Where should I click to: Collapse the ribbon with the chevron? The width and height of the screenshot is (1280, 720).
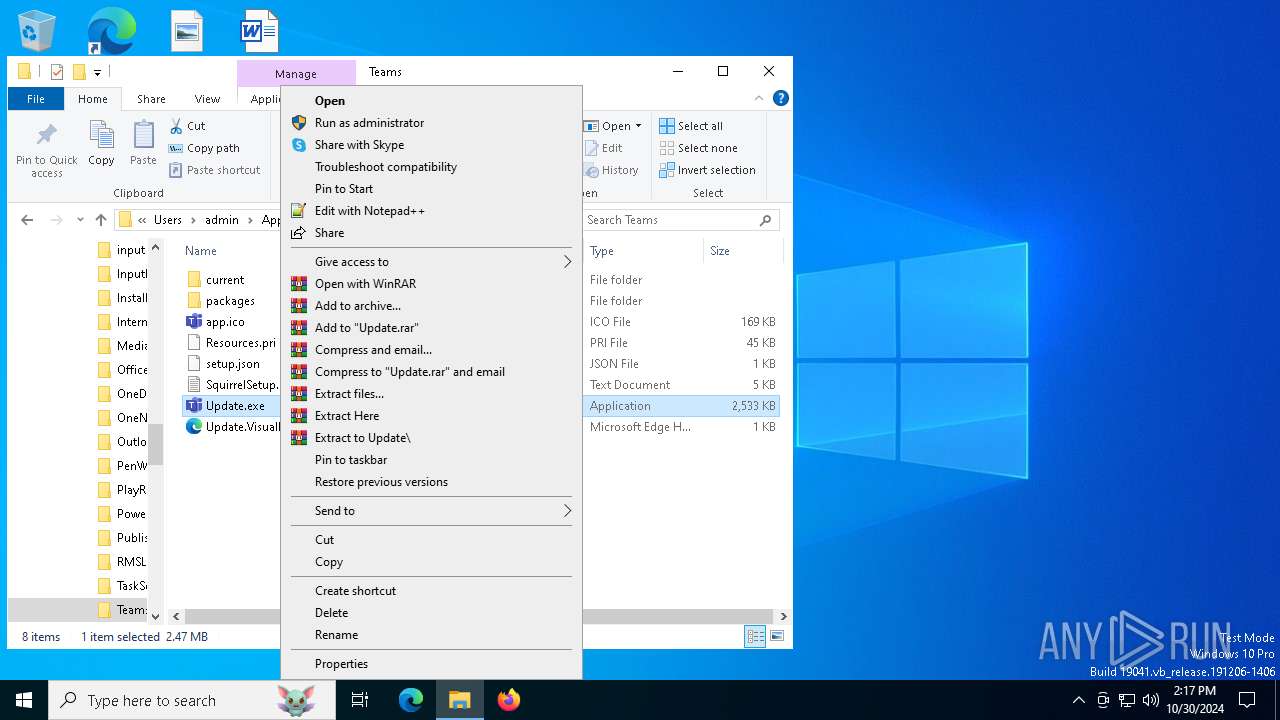pos(759,98)
